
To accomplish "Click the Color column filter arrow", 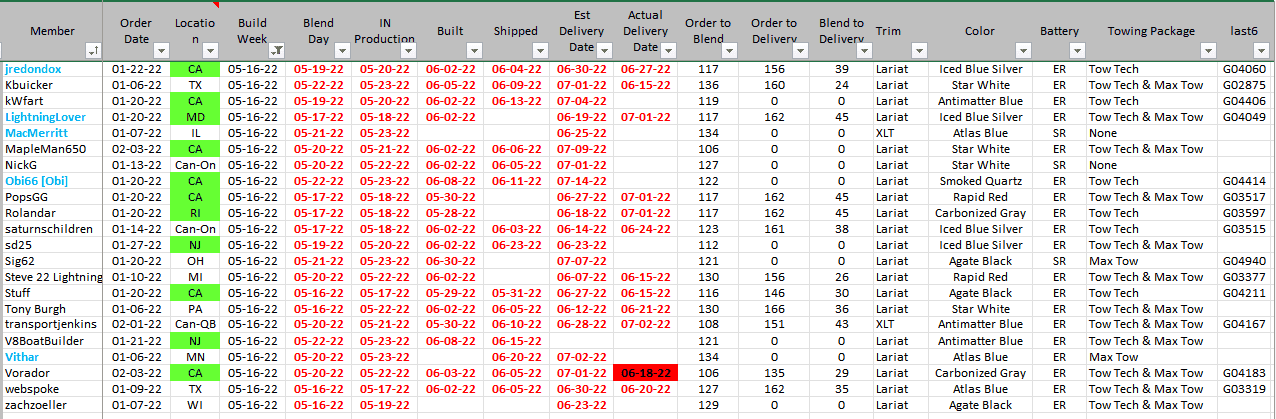I will pyautogui.click(x=1021, y=50).
